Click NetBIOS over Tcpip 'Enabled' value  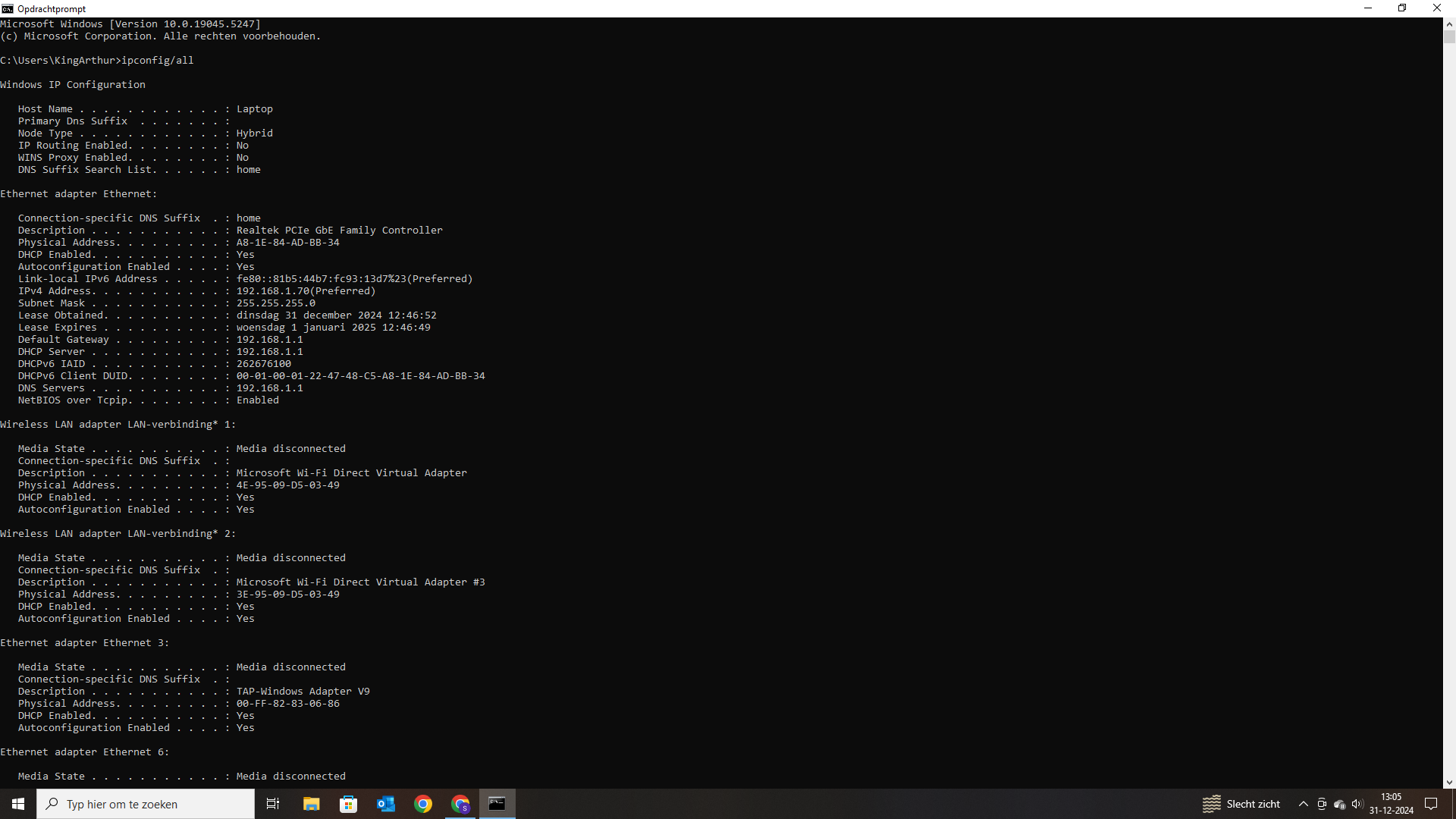pos(258,400)
